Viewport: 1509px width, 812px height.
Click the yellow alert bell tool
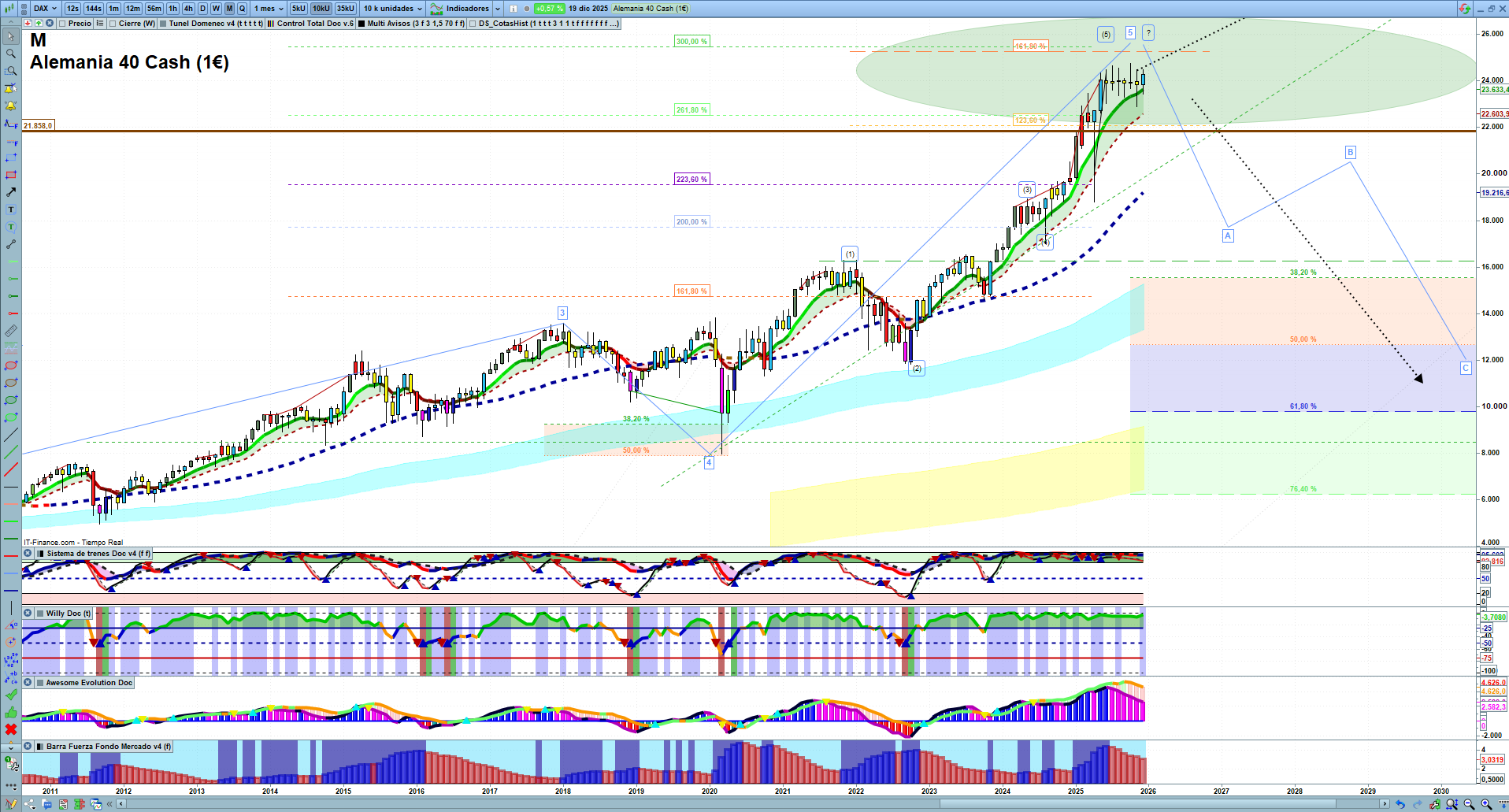pos(11,106)
